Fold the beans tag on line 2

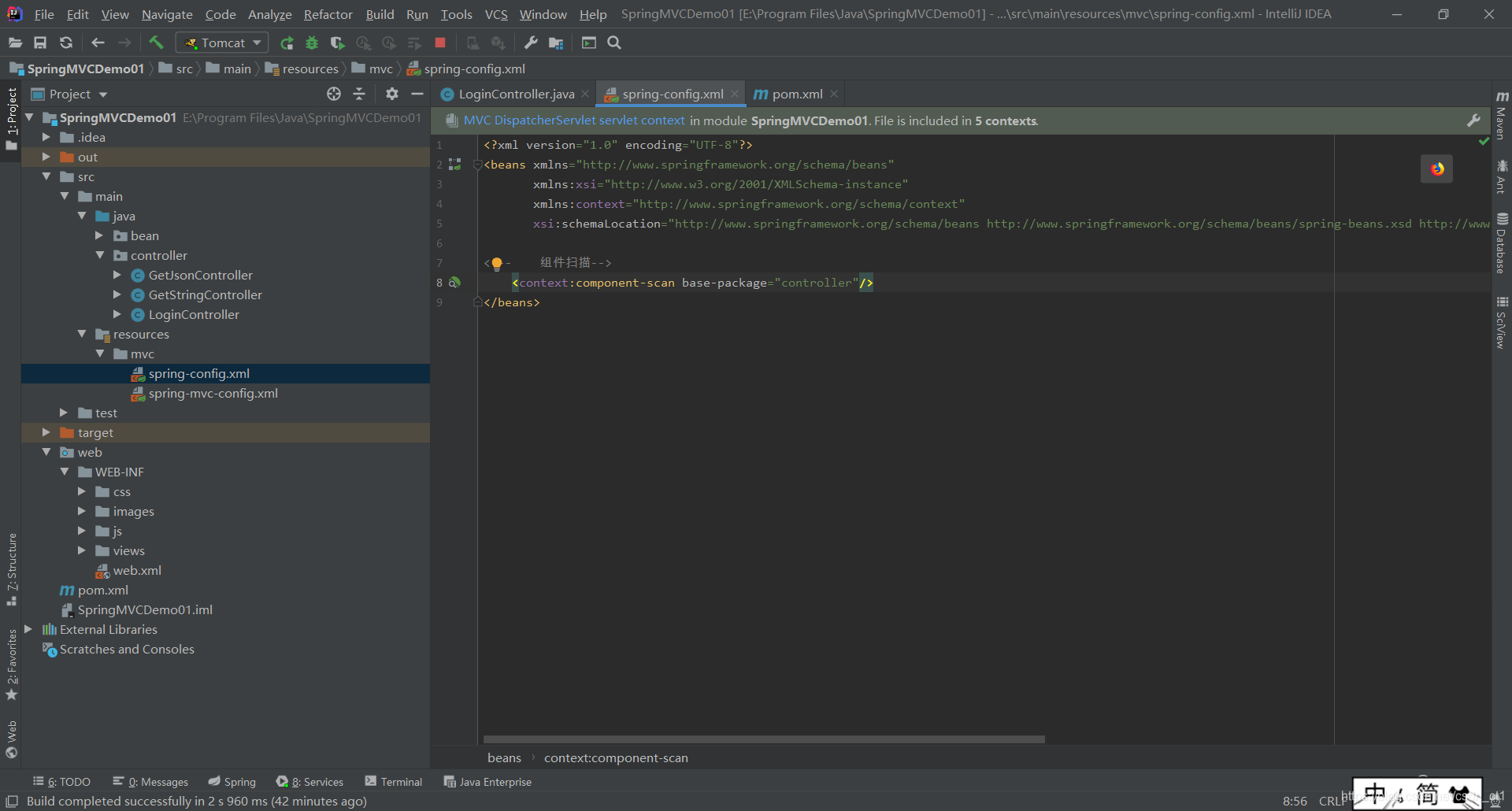point(477,165)
